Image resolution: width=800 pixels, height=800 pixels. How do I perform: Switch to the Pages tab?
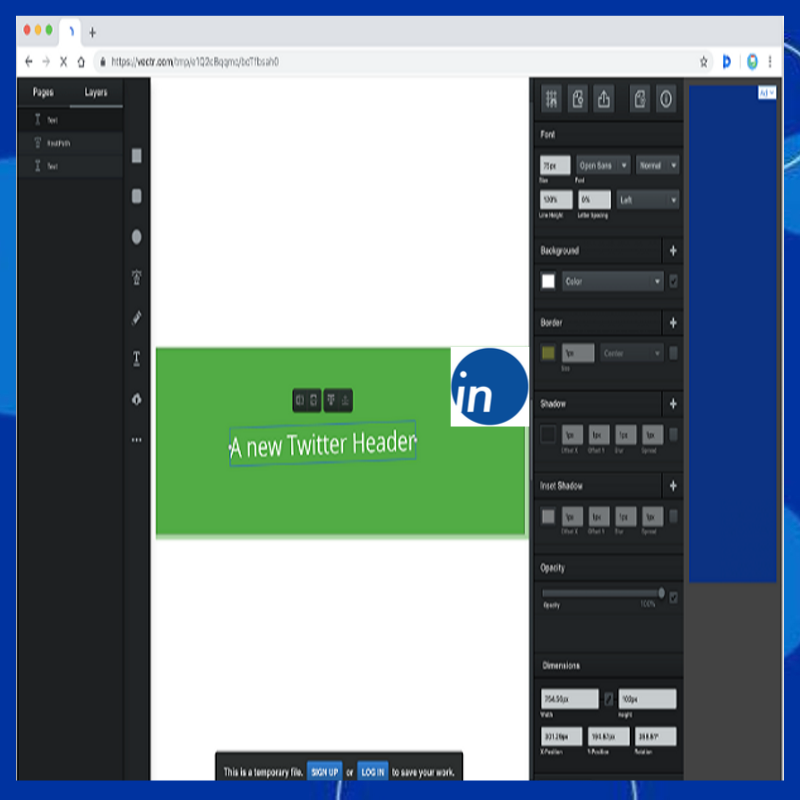click(43, 92)
